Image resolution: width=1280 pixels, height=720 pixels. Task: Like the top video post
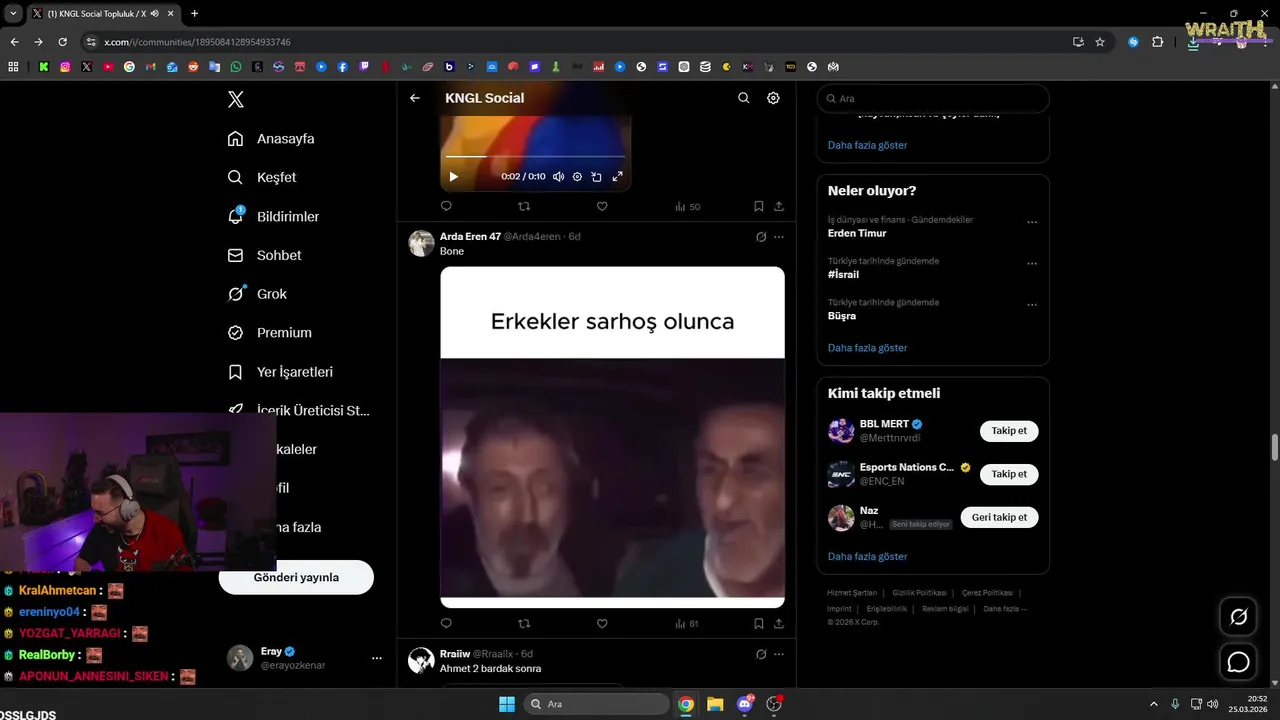pos(602,206)
